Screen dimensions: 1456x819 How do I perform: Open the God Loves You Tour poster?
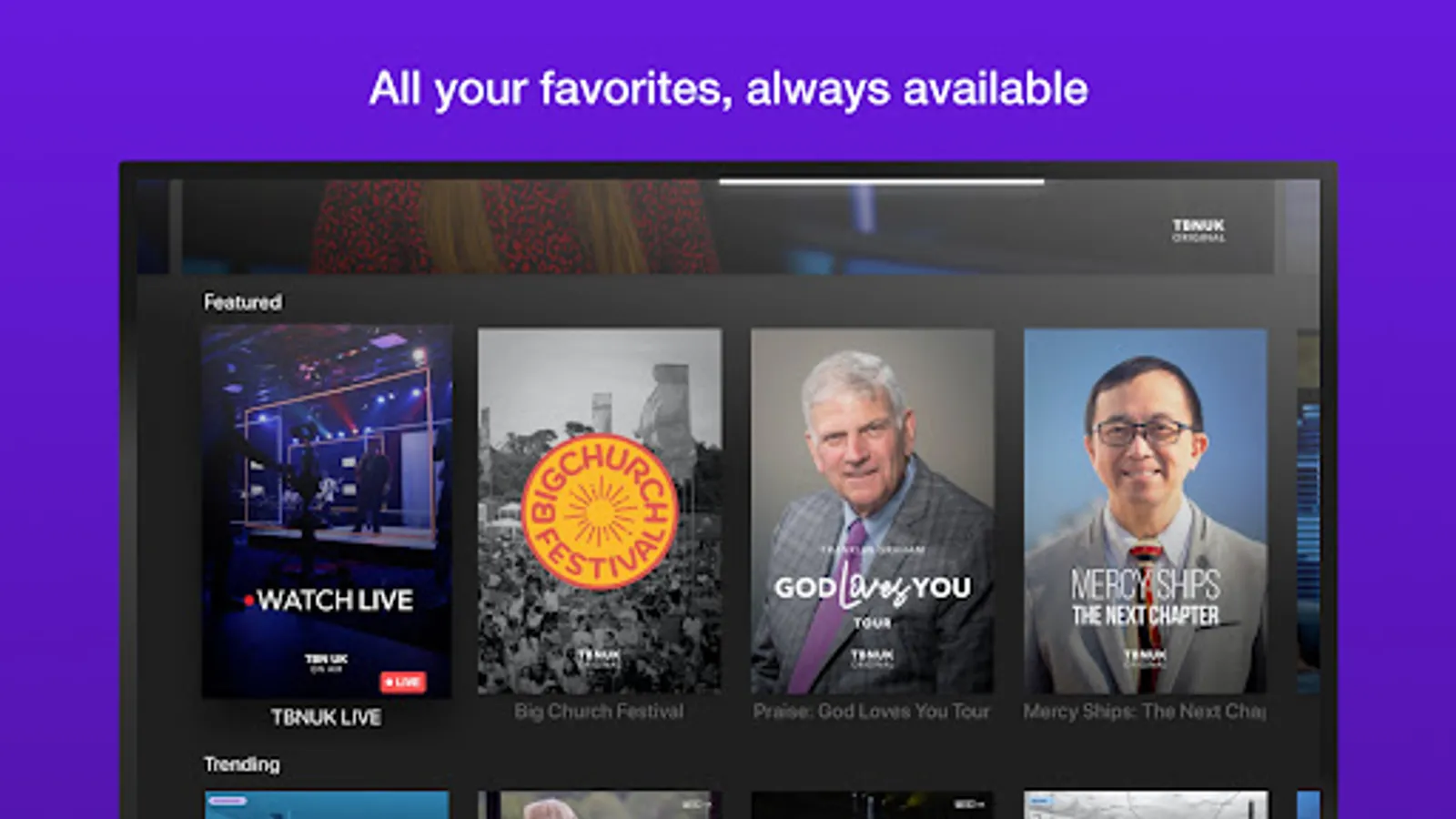[x=872, y=511]
